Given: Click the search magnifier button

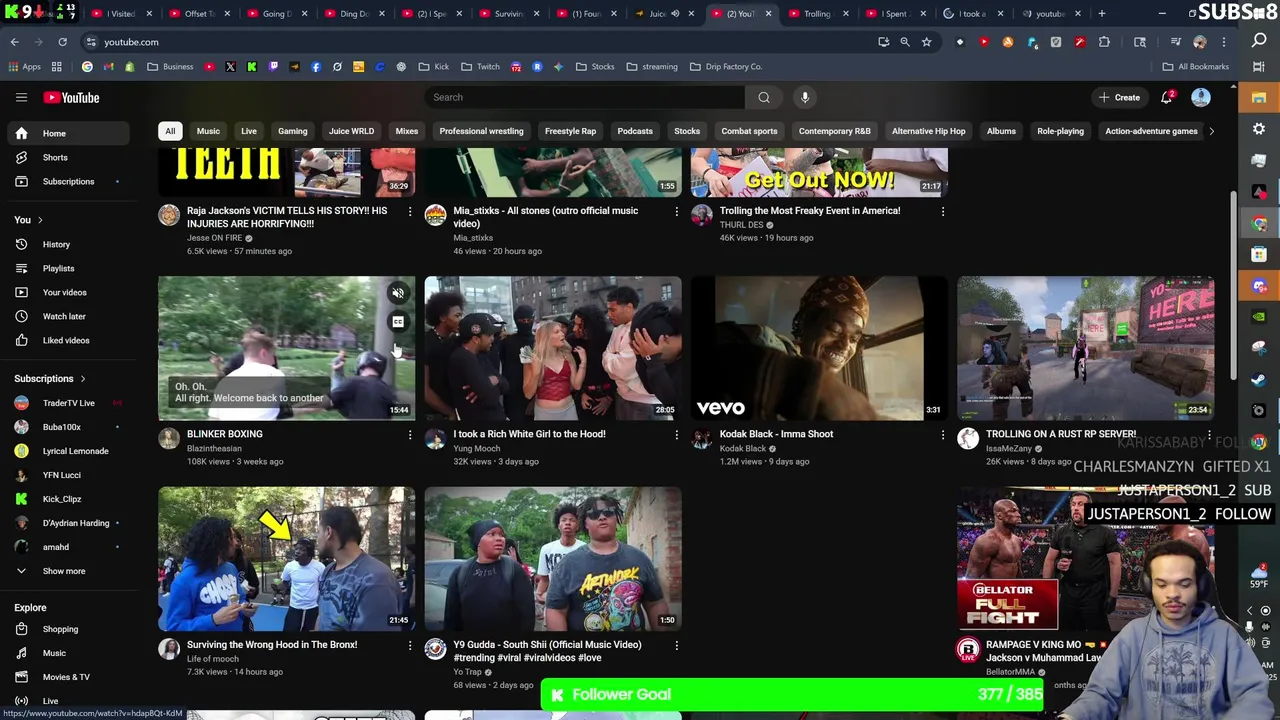Looking at the screenshot, I should coord(764,97).
